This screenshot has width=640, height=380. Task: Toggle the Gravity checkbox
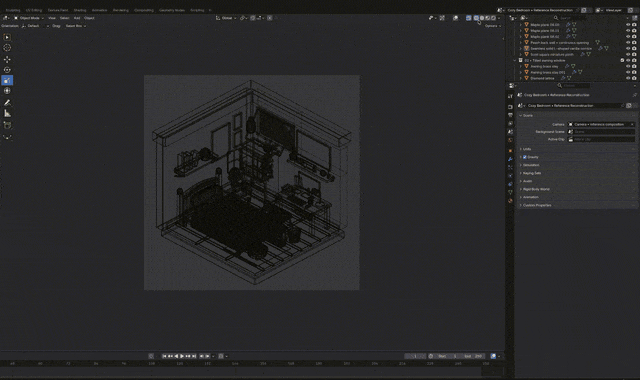(x=525, y=157)
